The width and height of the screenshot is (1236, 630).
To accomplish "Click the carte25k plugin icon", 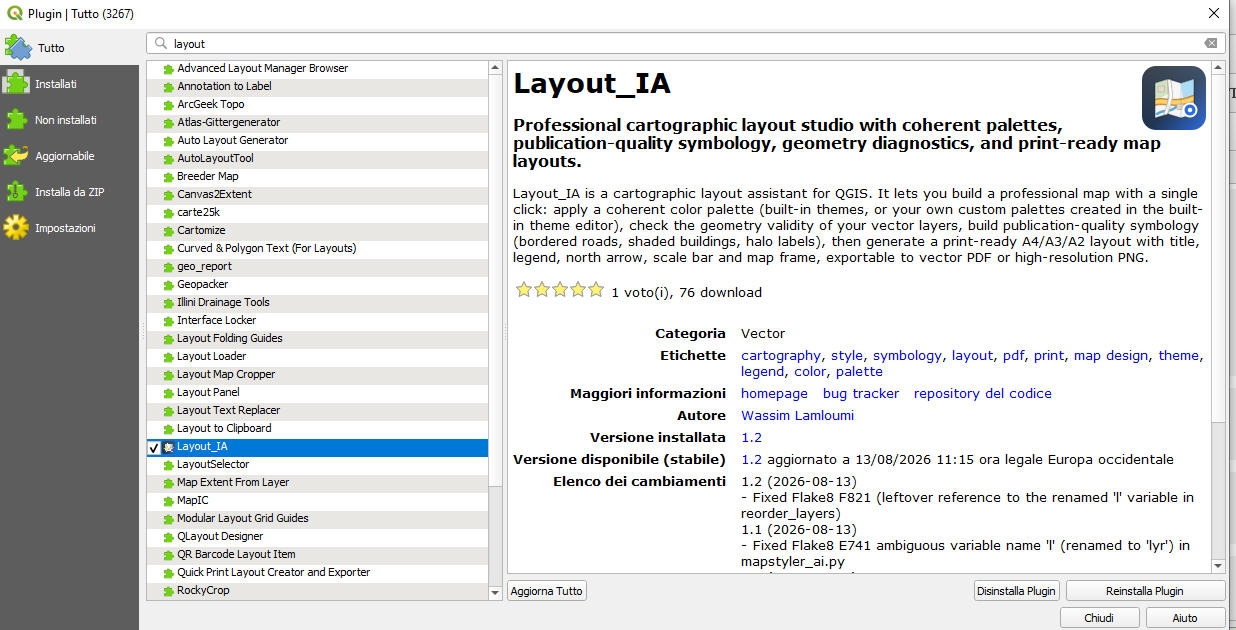I will pyautogui.click(x=168, y=213).
